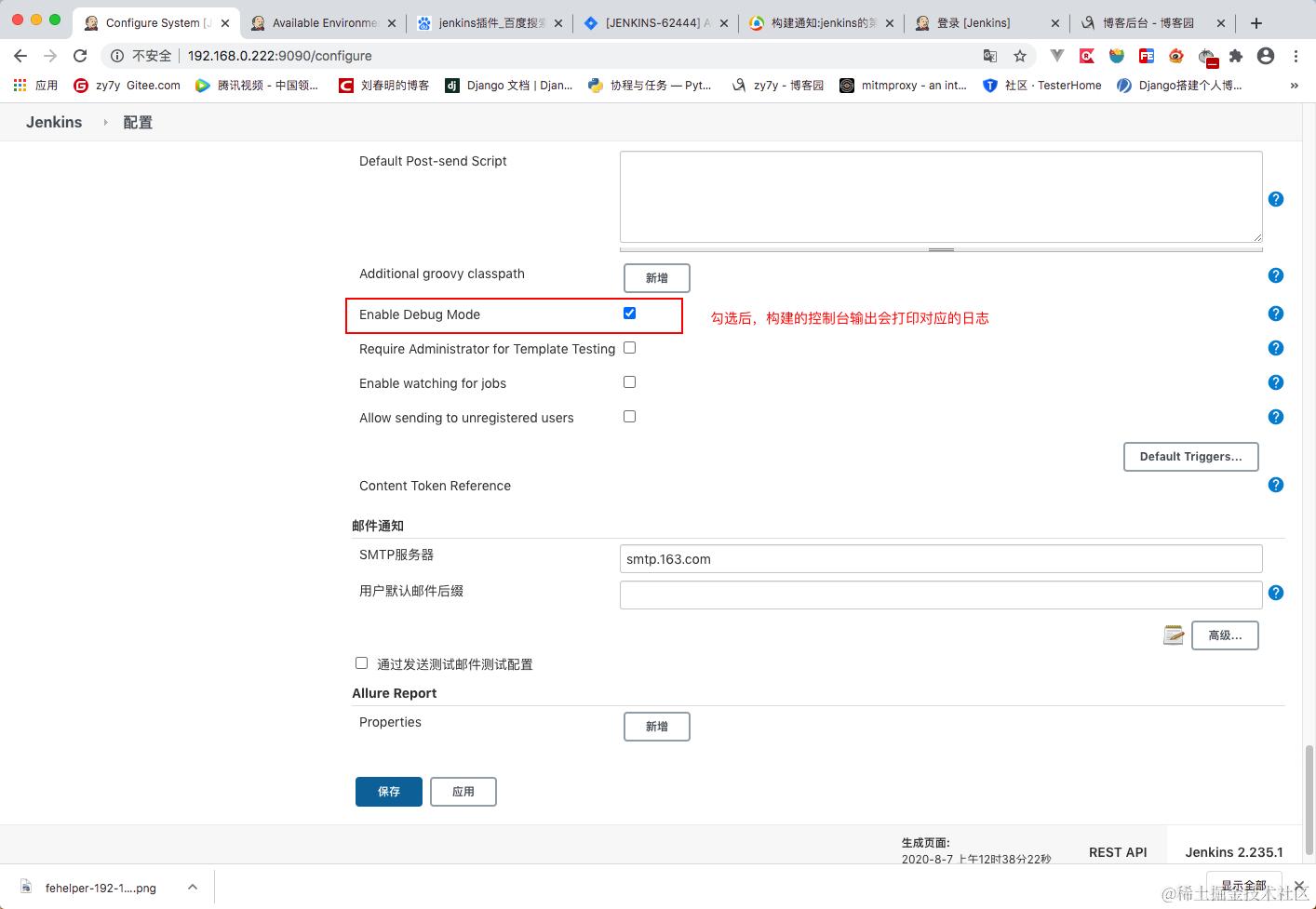Viewport: 1316px width, 909px height.
Task: Go to Jenkins home via breadcrumb
Action: (x=54, y=122)
